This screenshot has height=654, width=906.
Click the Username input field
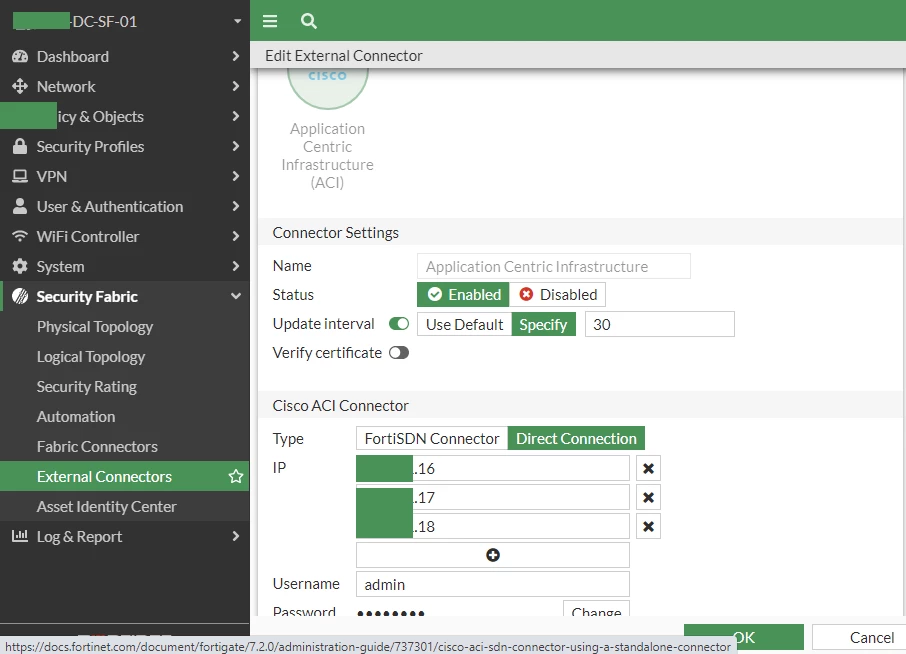pos(493,584)
